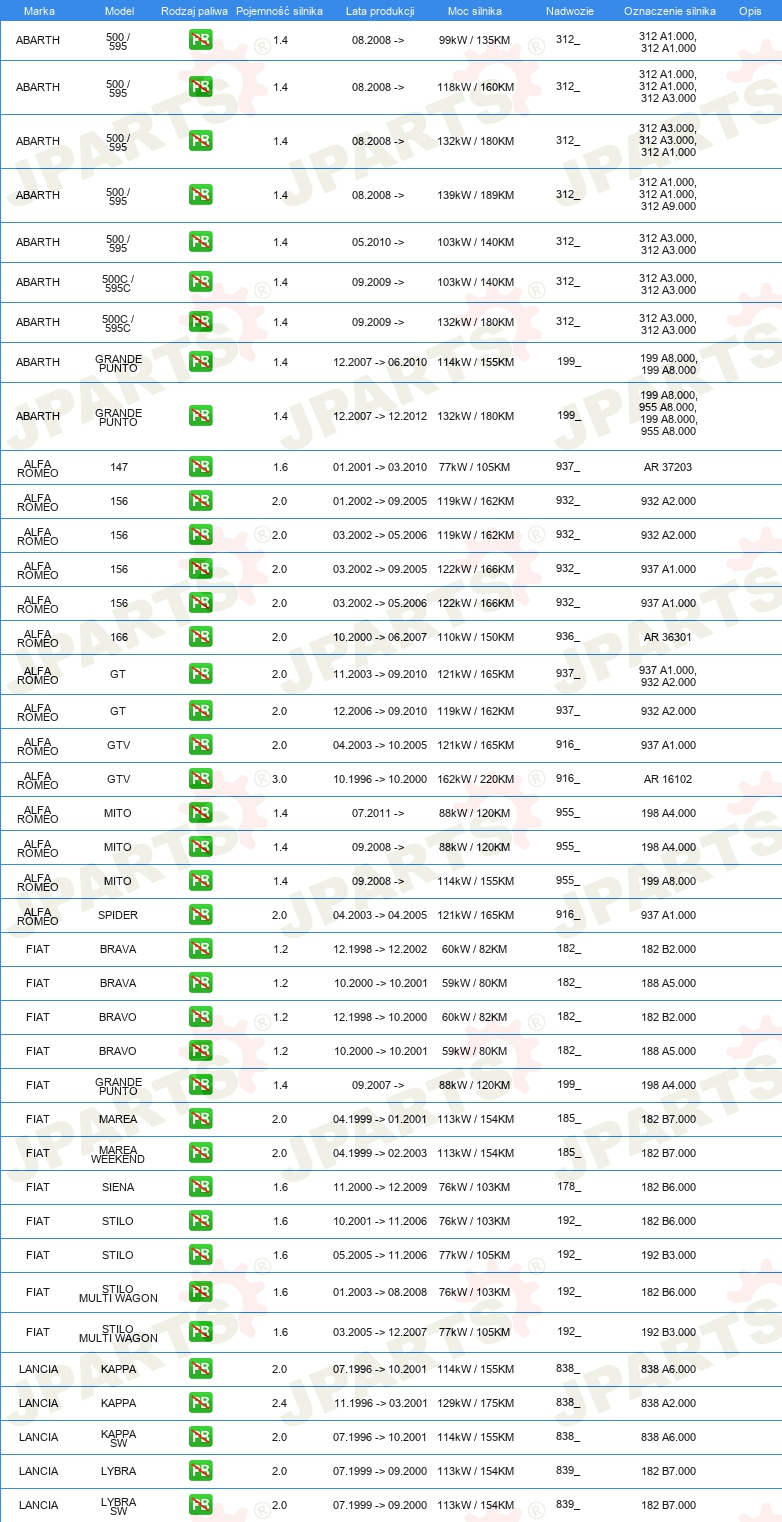The height and width of the screenshot is (1522, 782).
Task: Click the 129kW / 175KM power cell
Action: click(x=476, y=1403)
